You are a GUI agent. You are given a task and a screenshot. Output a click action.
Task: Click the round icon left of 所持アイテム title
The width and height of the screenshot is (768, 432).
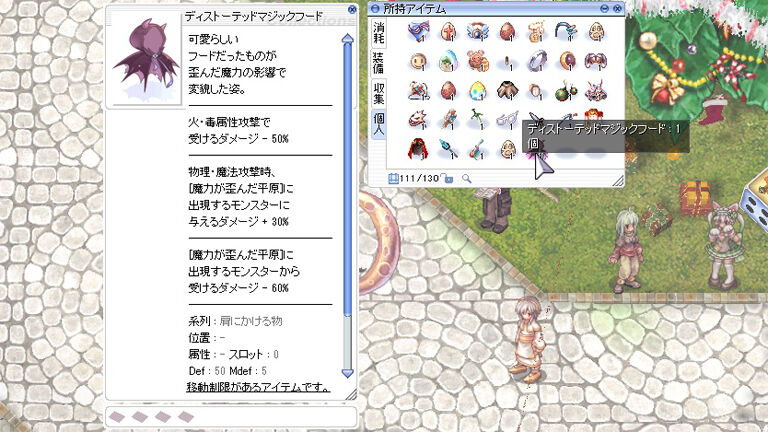[x=376, y=8]
